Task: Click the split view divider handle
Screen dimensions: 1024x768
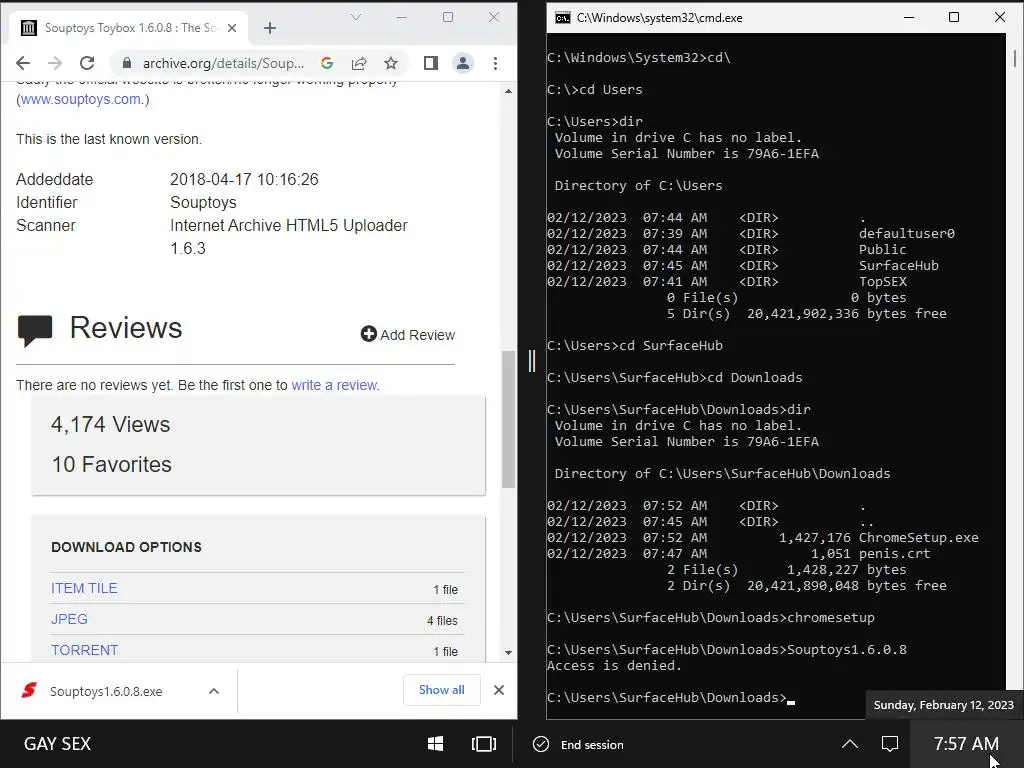Action: tap(532, 360)
